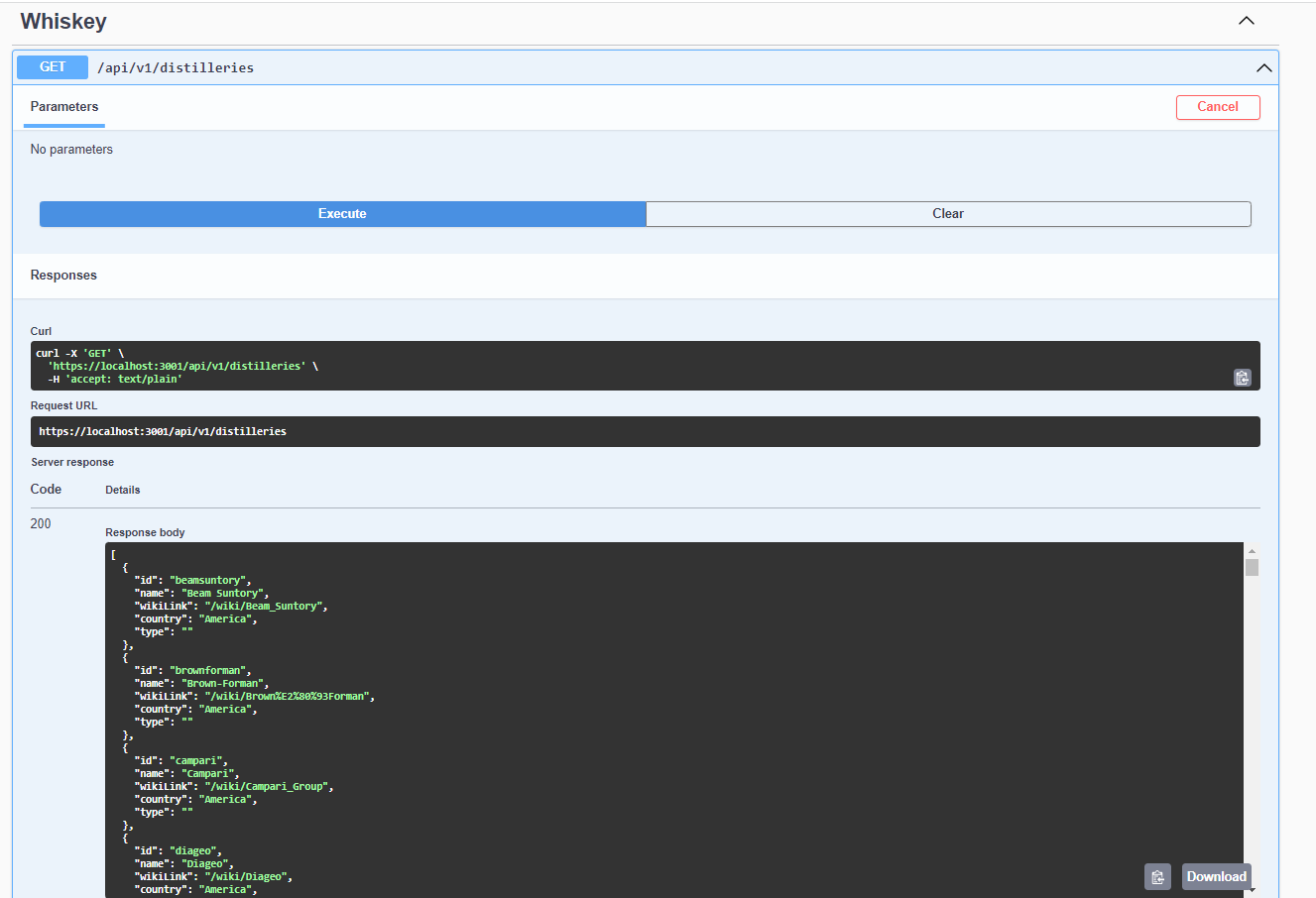
Task: Collapse the GET distilleries operation chevron
Action: point(1263,68)
